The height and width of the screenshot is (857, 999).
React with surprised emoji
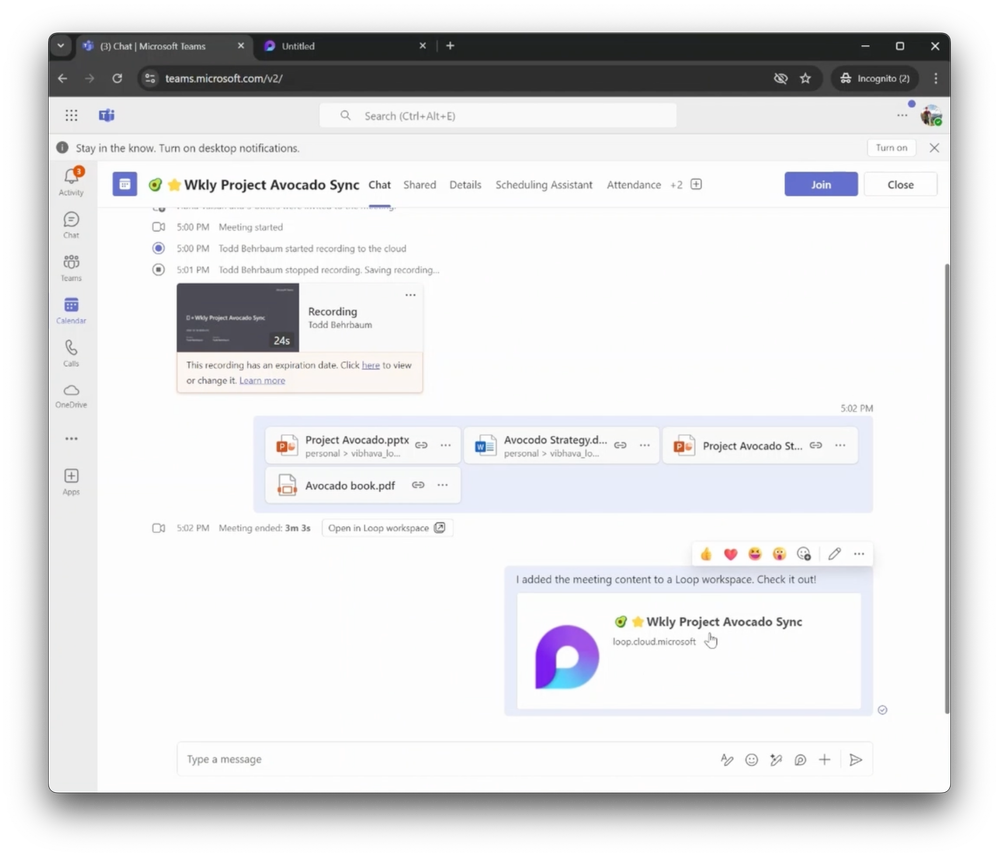pyautogui.click(x=779, y=554)
